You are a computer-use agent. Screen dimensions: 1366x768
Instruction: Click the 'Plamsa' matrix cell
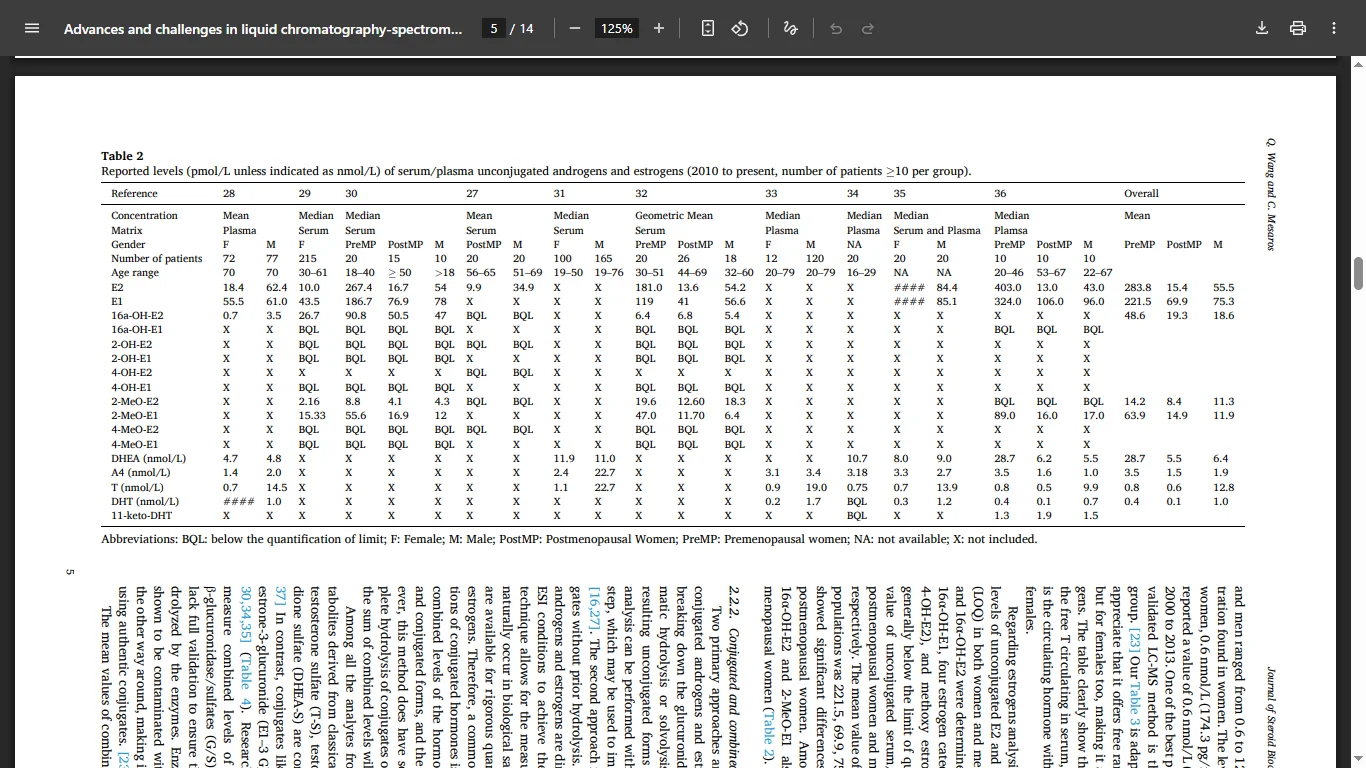[1011, 230]
